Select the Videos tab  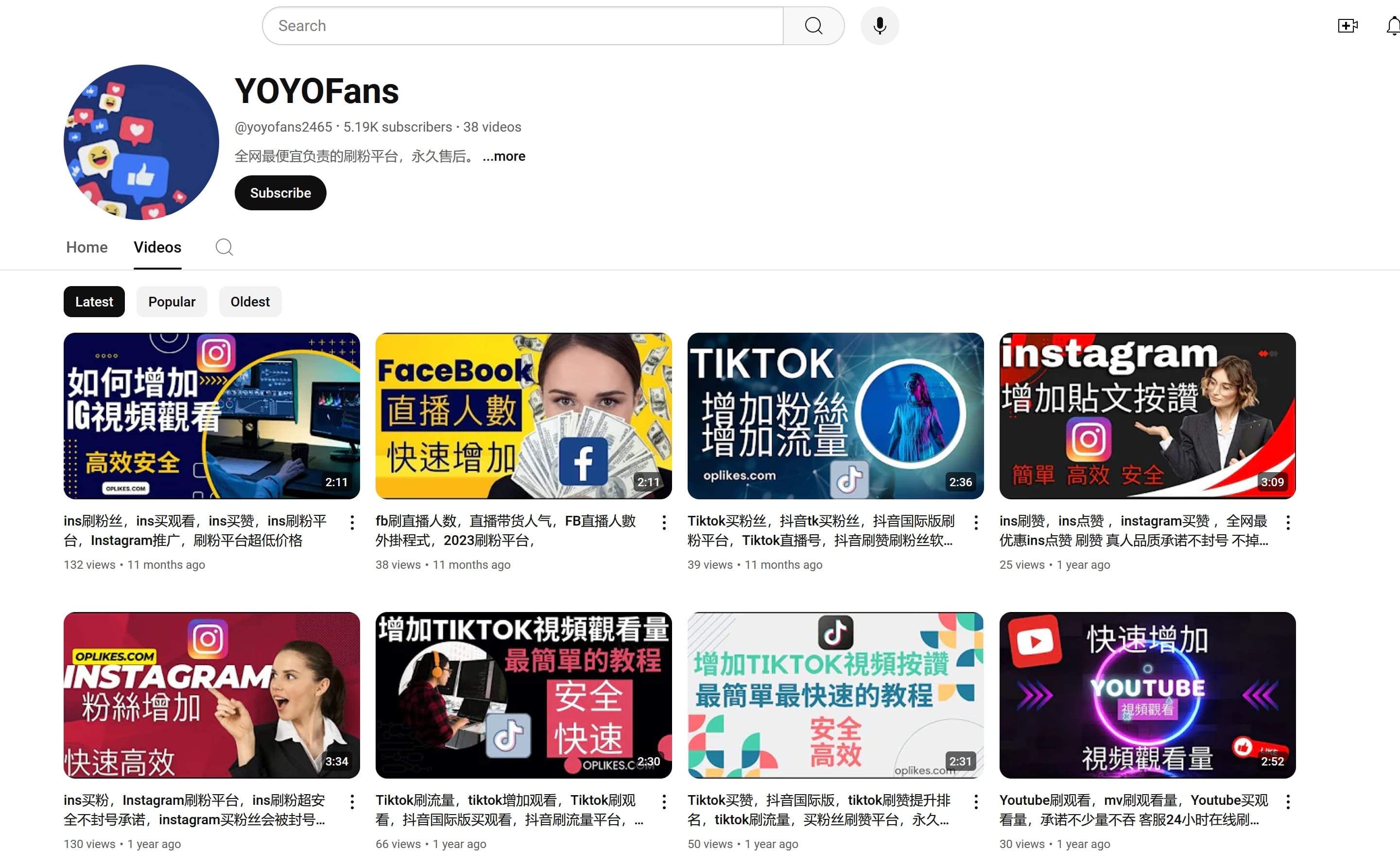tap(157, 247)
